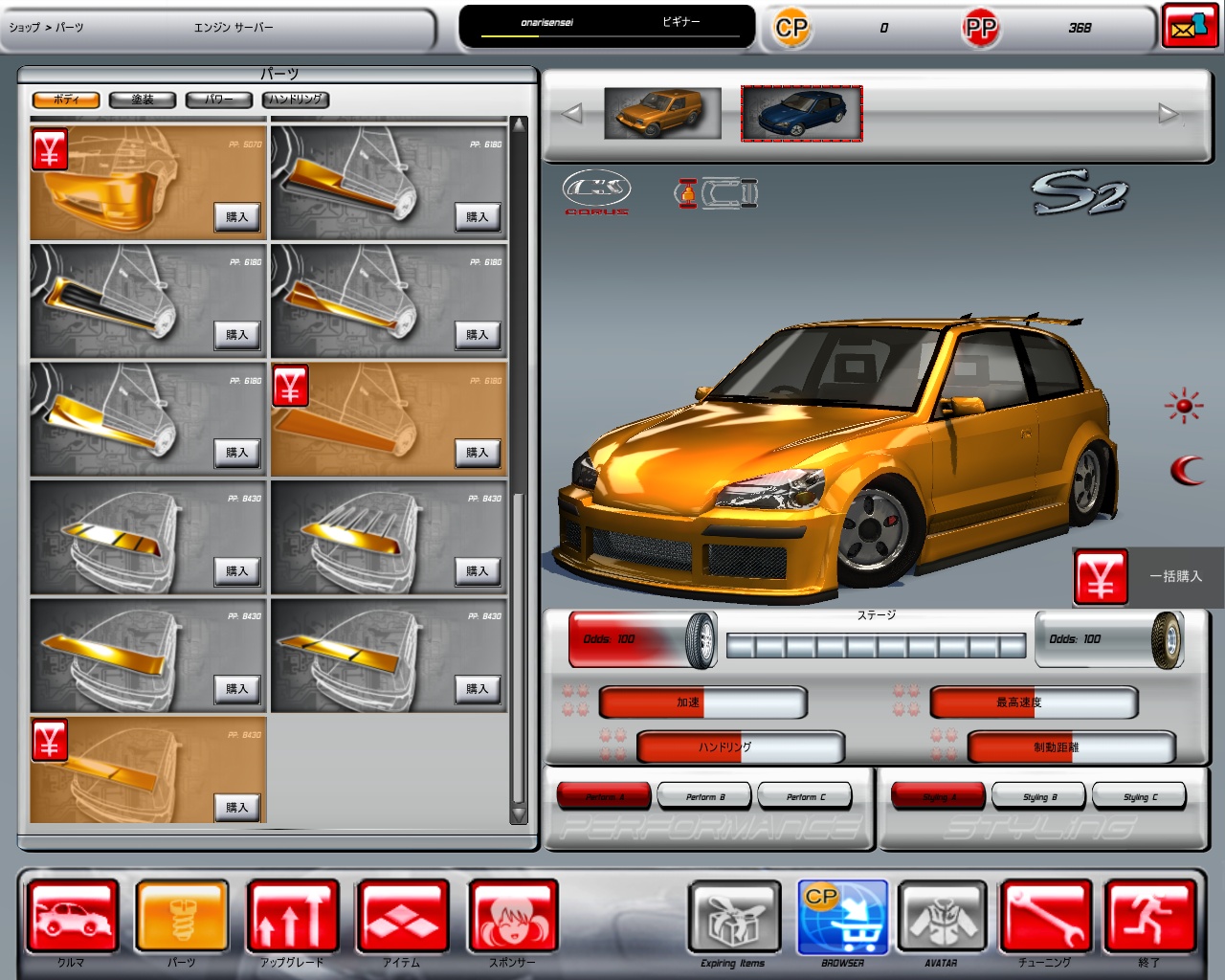1225x980 pixels.
Task: Open the アップグレード upgrade section
Action: tap(293, 917)
